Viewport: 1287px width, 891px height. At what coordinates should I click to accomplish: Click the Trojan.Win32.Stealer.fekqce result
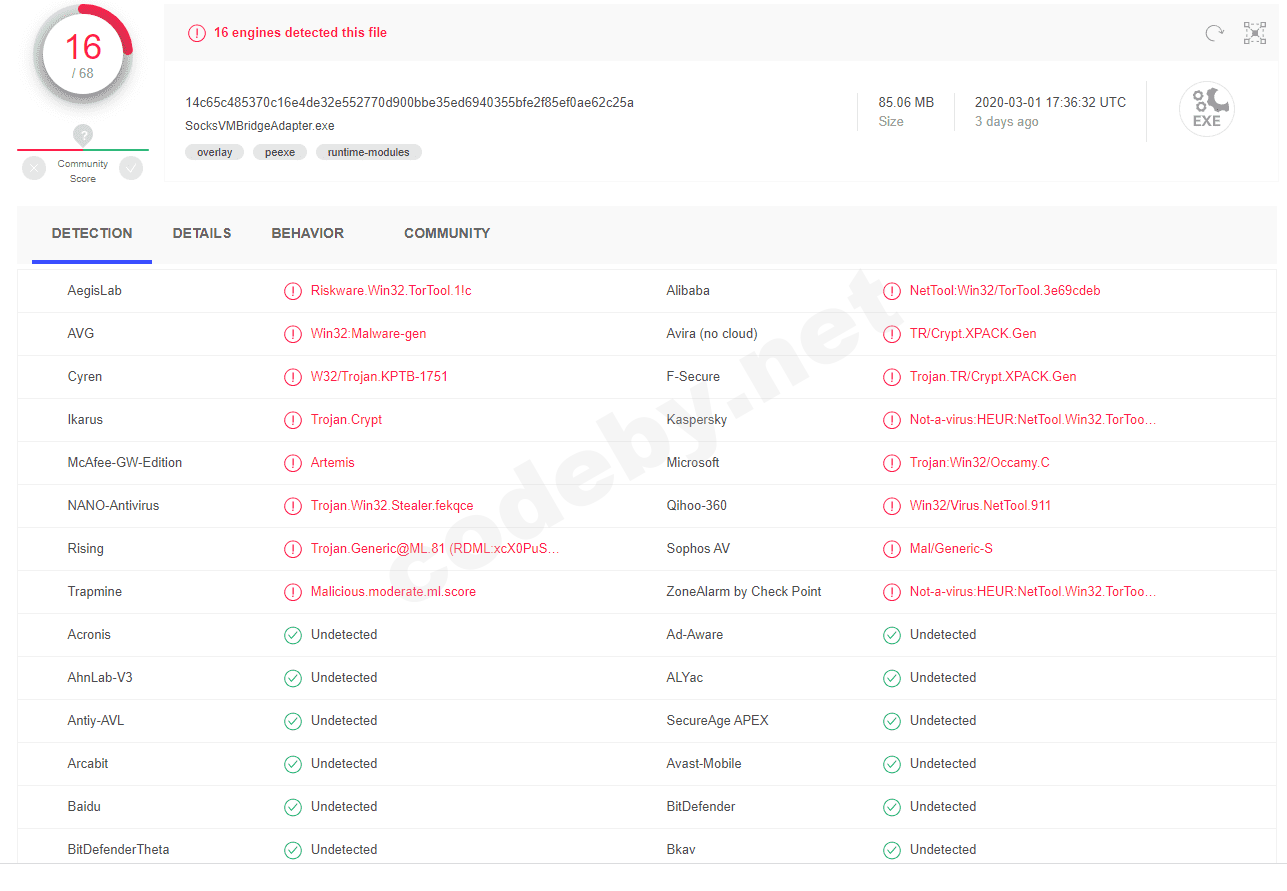coord(392,506)
